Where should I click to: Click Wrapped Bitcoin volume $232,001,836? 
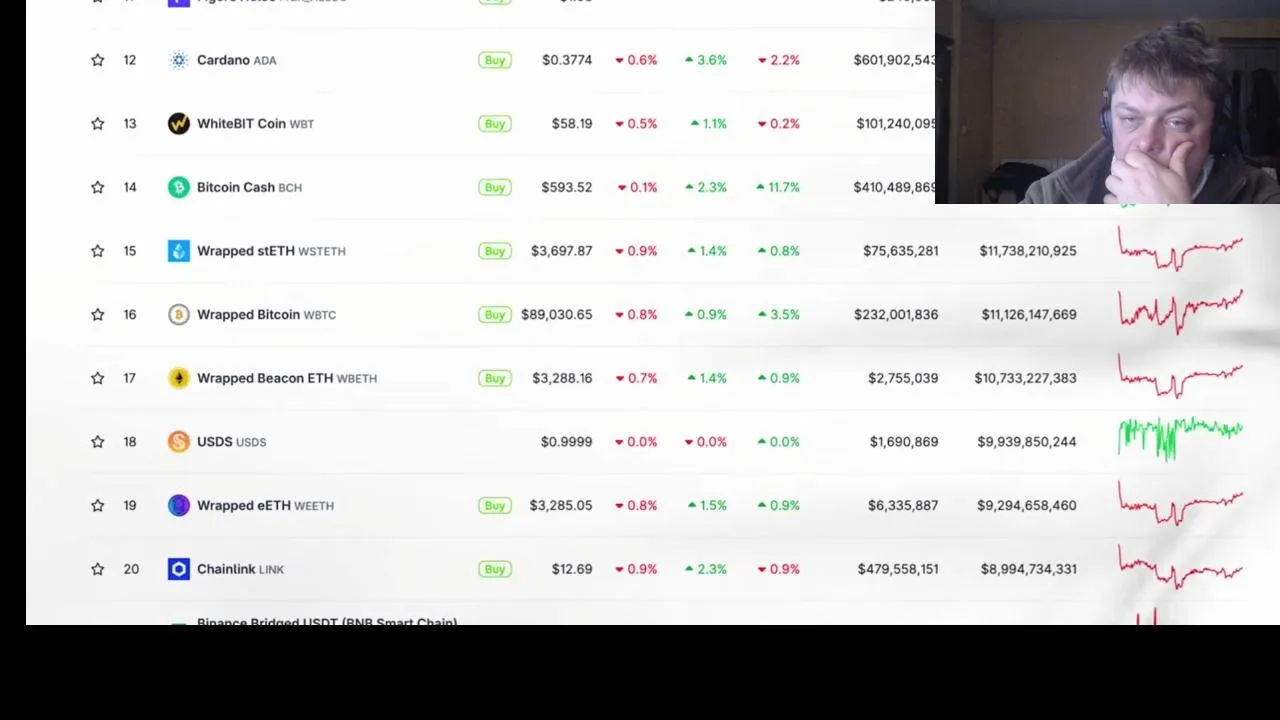click(x=896, y=314)
